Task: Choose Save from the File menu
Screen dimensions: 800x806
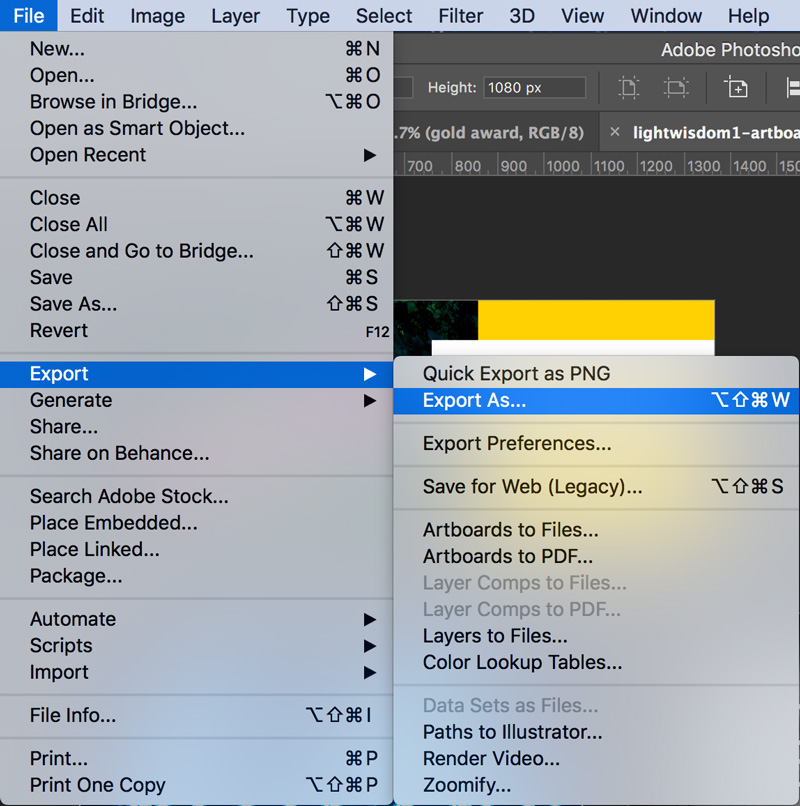Action: pyautogui.click(x=196, y=278)
